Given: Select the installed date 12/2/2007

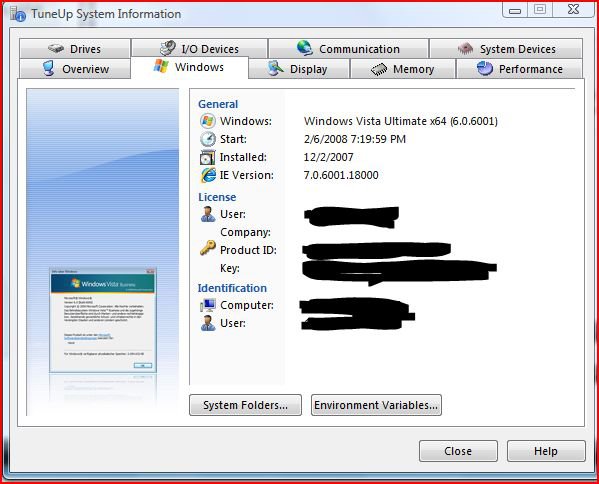Looking at the screenshot, I should (329, 157).
